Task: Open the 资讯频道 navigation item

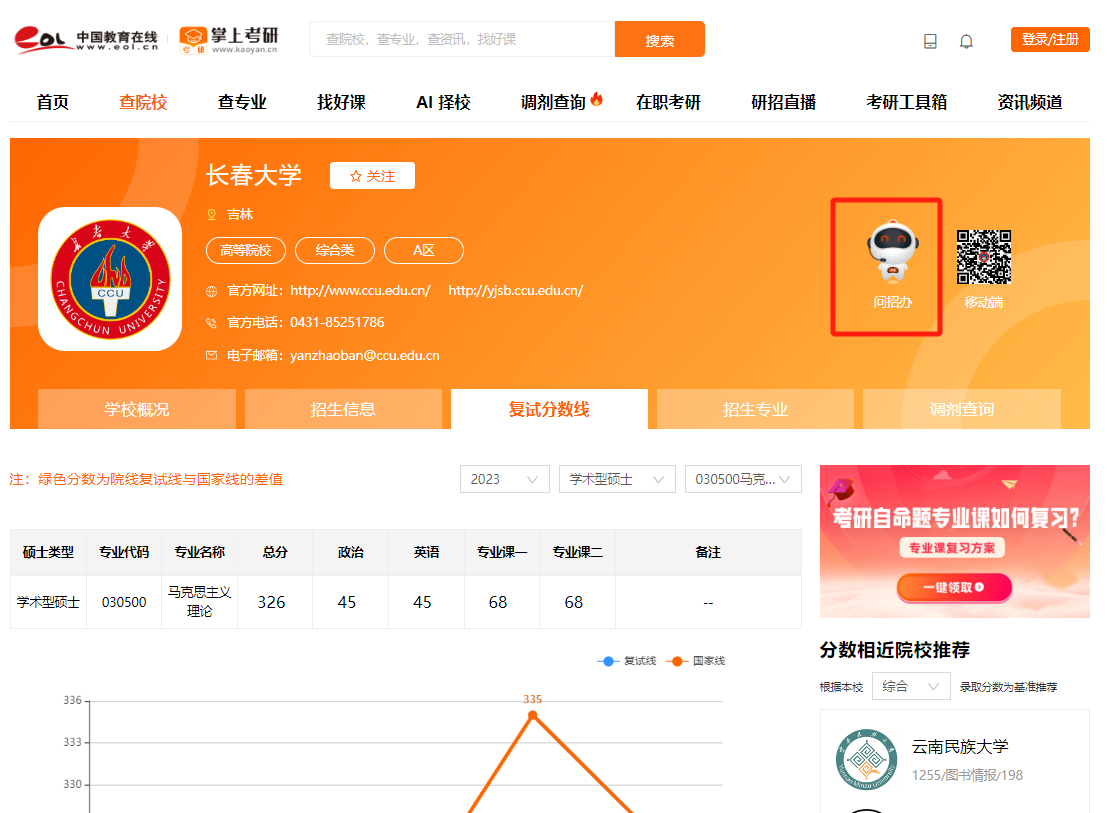Action: click(x=1030, y=102)
